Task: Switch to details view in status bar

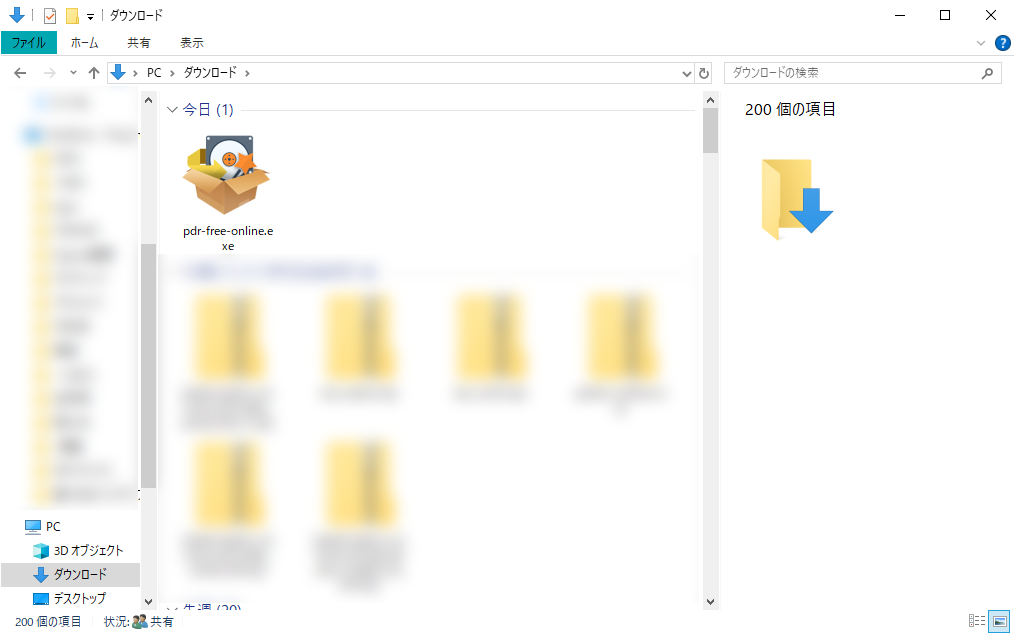Action: point(977,620)
